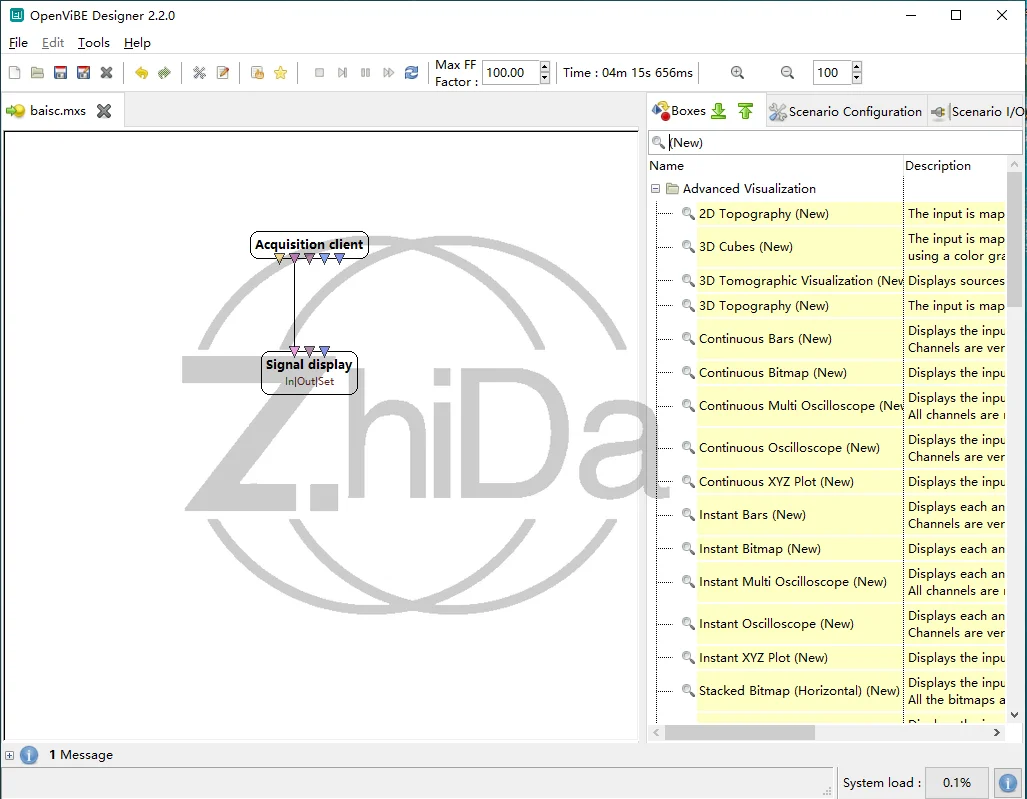Switch to the Scenario I/O tab
Viewport: 1027px width, 799px height.
point(977,111)
